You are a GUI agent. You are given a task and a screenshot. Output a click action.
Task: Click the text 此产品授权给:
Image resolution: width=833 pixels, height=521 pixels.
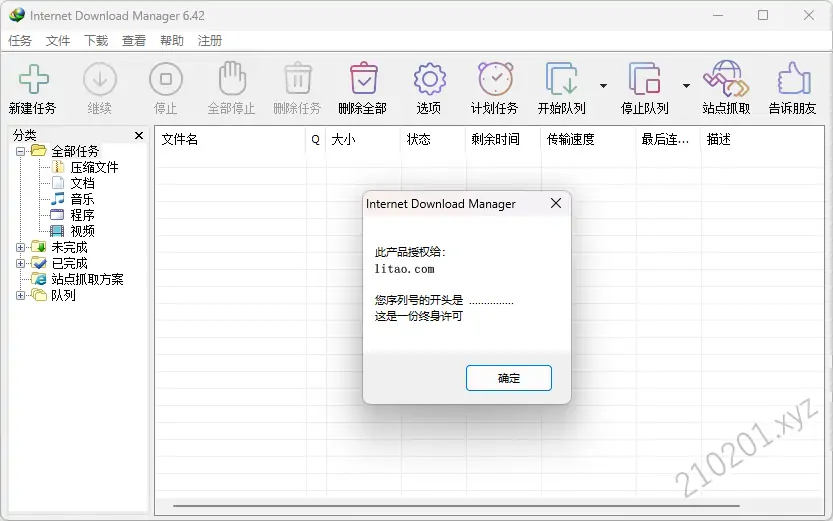(x=410, y=252)
